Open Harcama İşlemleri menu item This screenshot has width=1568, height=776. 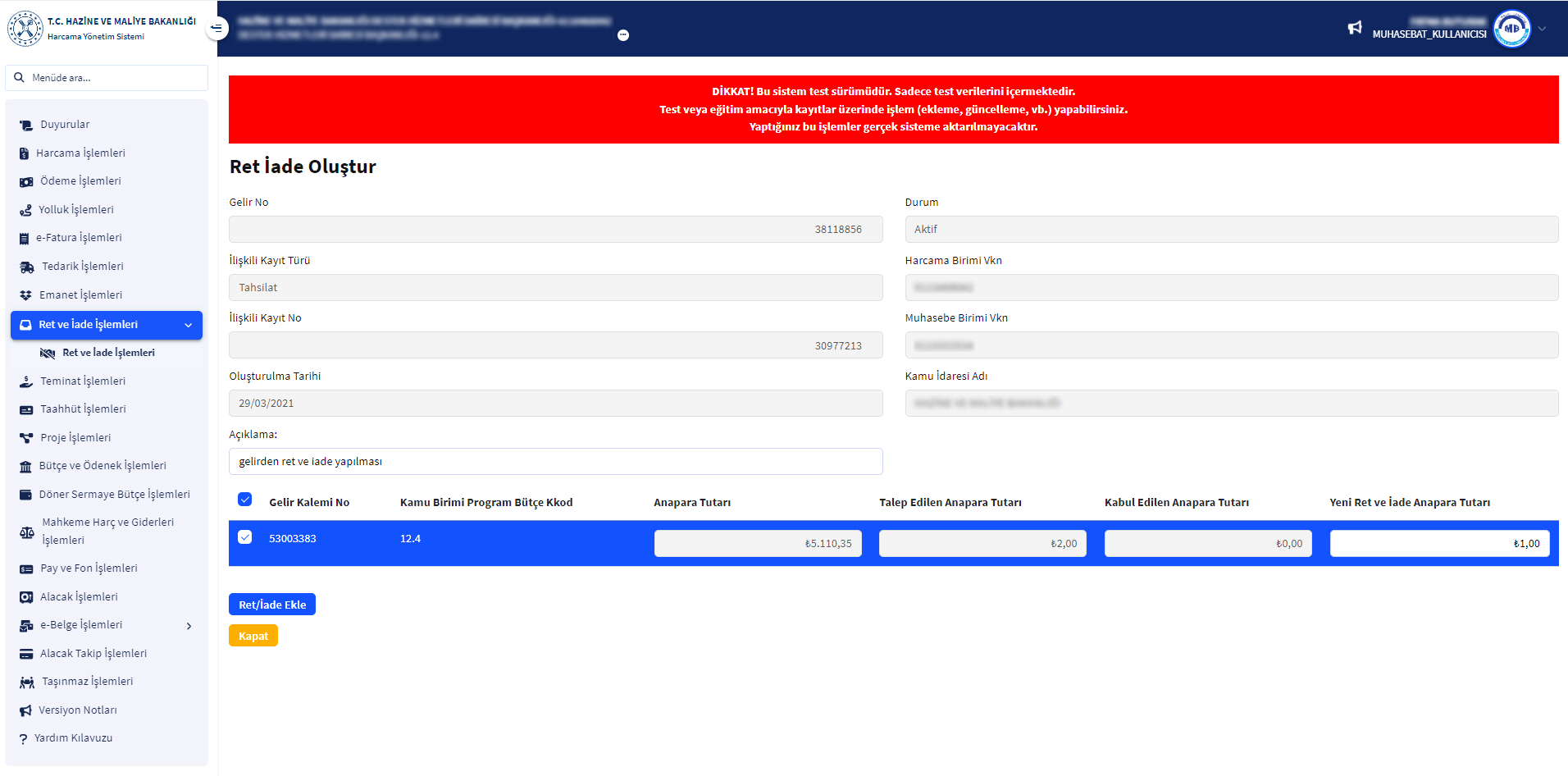(80, 153)
